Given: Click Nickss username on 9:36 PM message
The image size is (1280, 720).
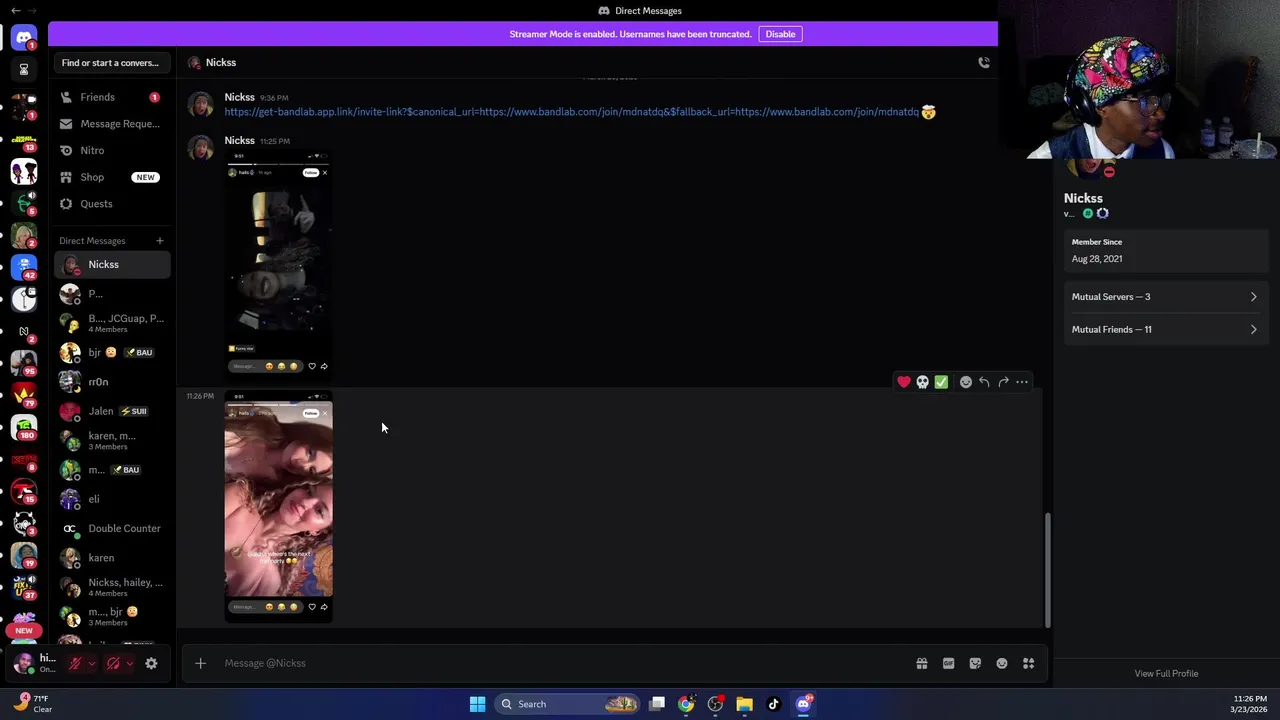Looking at the screenshot, I should click(x=239, y=97).
